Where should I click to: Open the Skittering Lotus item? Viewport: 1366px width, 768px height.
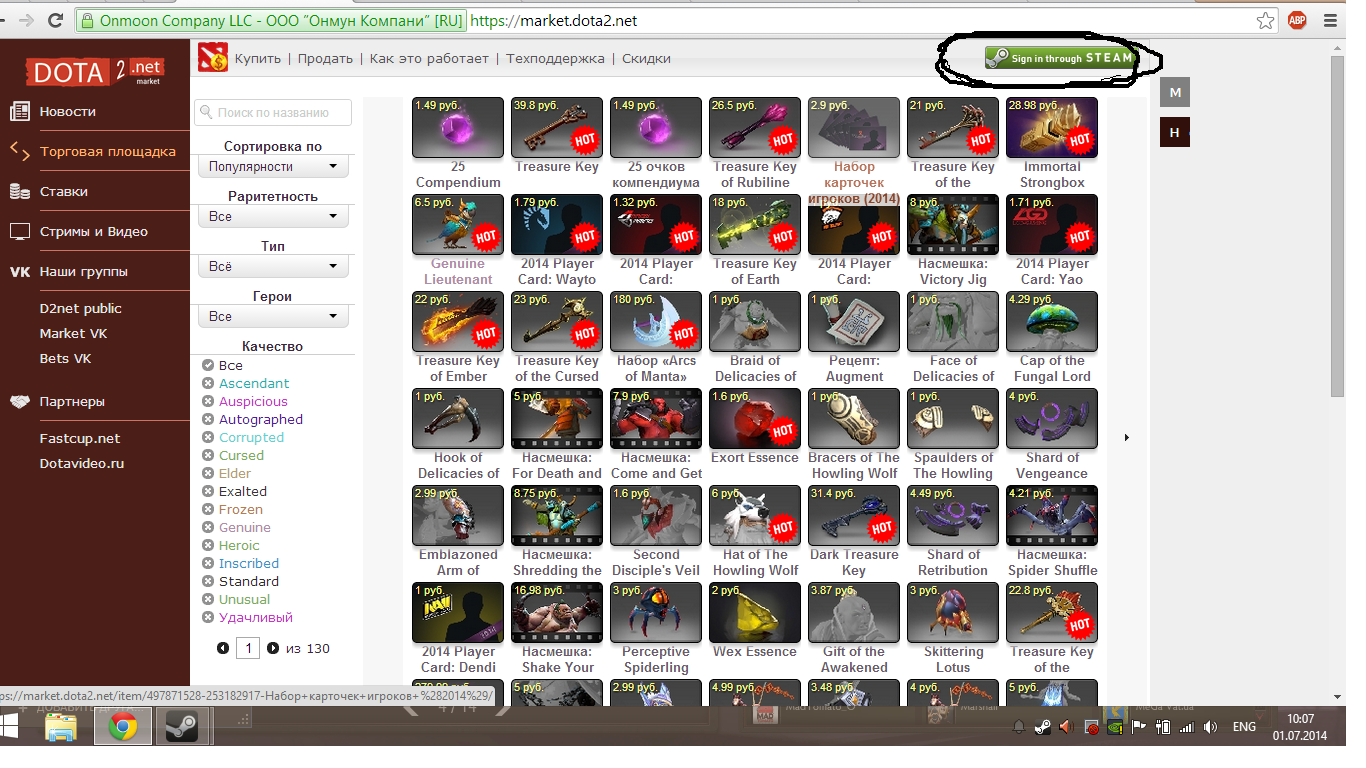coord(953,612)
